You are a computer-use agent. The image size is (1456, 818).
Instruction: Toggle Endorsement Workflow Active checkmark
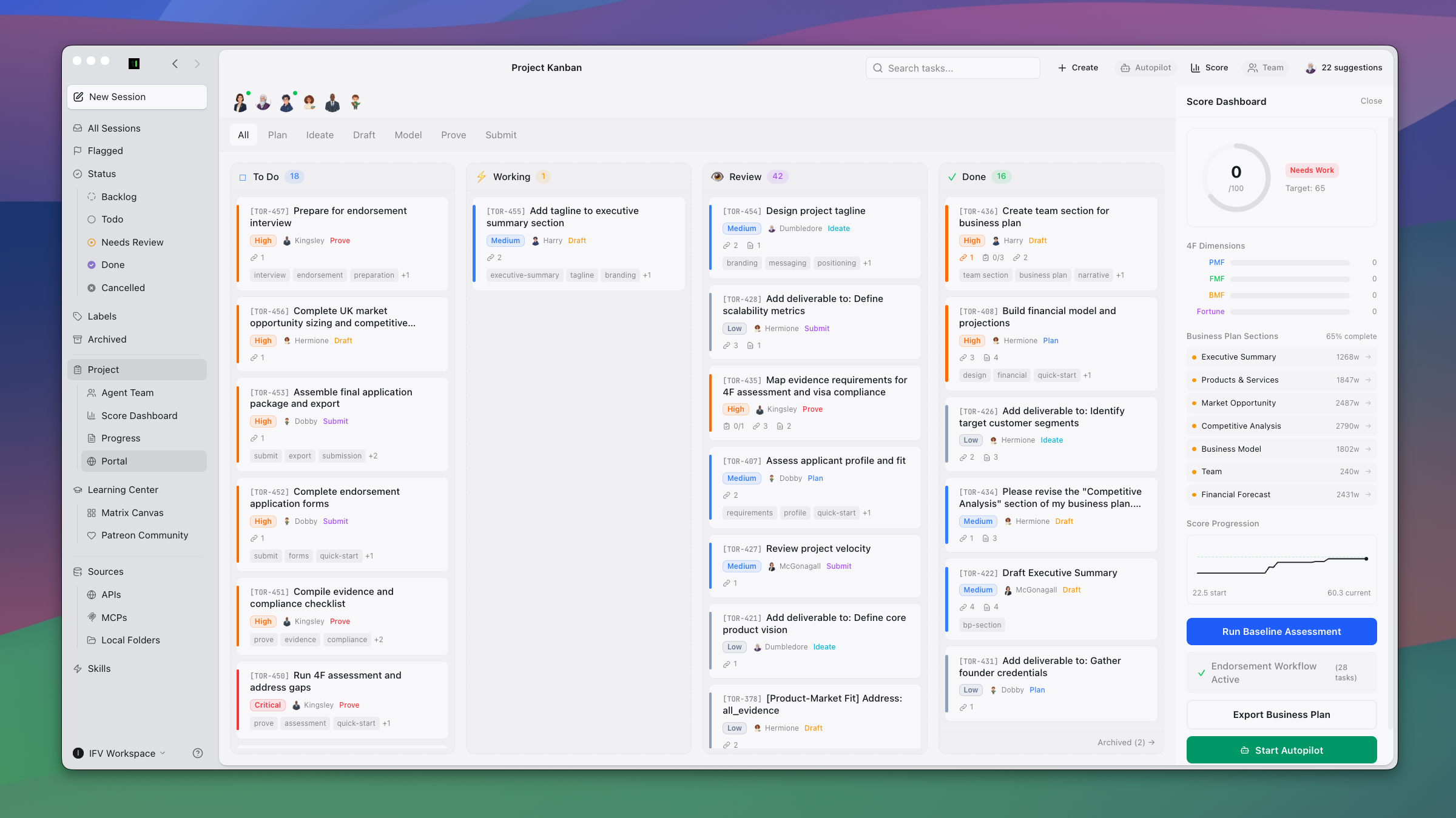pos(1201,673)
